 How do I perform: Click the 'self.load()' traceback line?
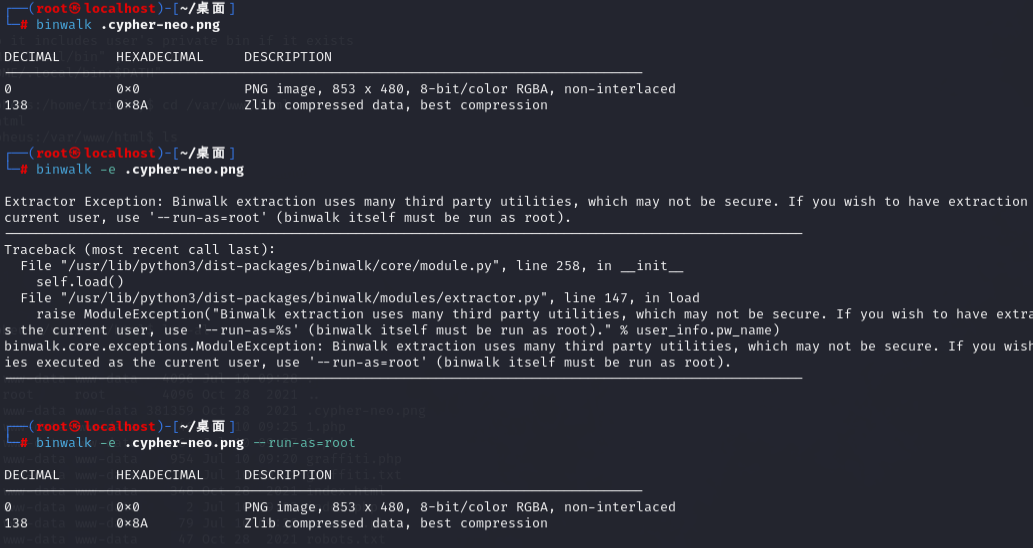(x=80, y=282)
